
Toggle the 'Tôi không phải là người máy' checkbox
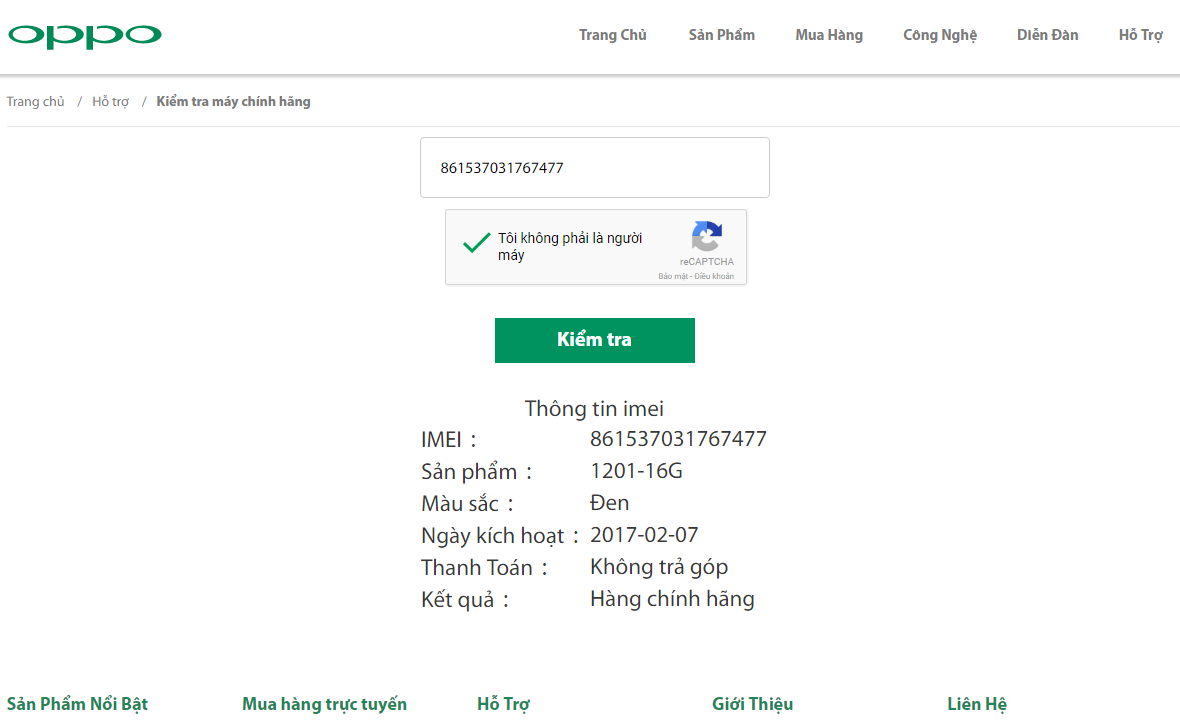tap(476, 243)
